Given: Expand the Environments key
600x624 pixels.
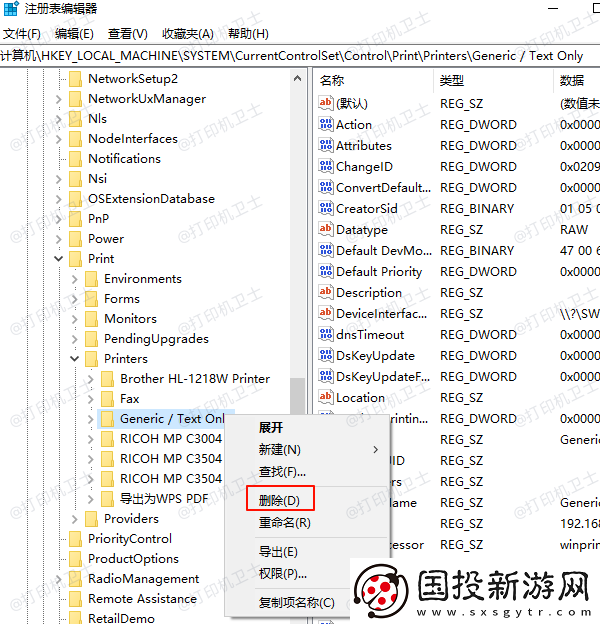Looking at the screenshot, I should click(x=75, y=279).
